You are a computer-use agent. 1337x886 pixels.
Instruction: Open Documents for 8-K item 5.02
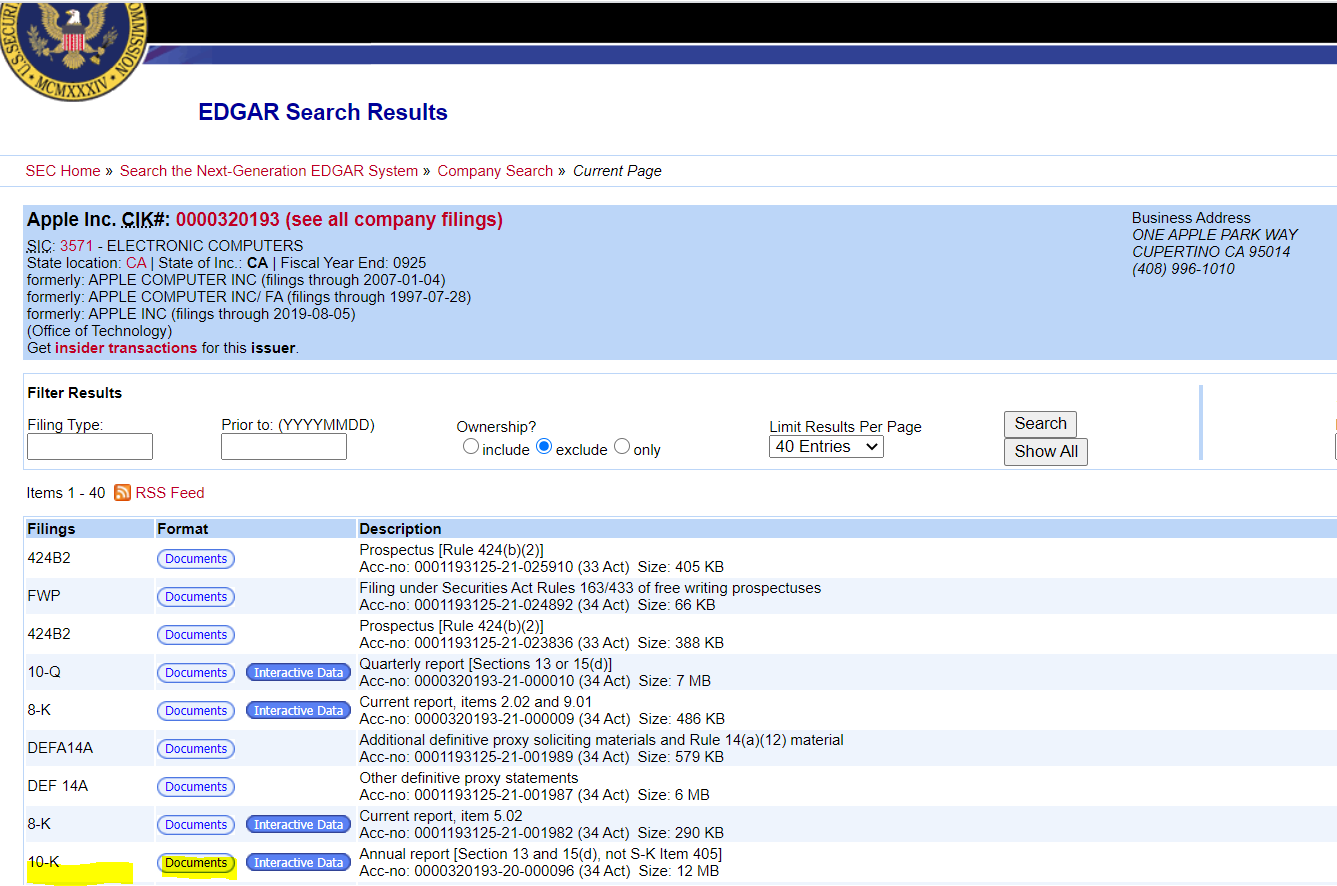(196, 825)
